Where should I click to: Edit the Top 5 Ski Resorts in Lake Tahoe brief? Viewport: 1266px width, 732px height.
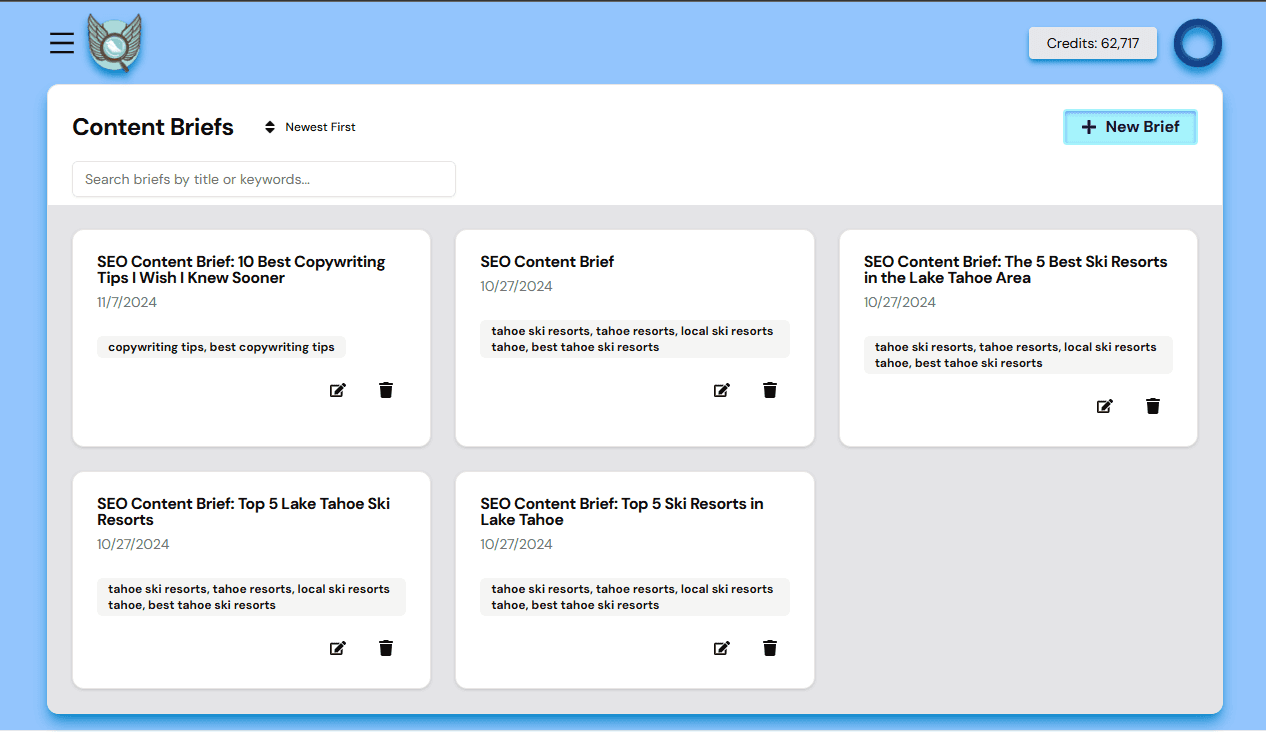click(x=721, y=648)
